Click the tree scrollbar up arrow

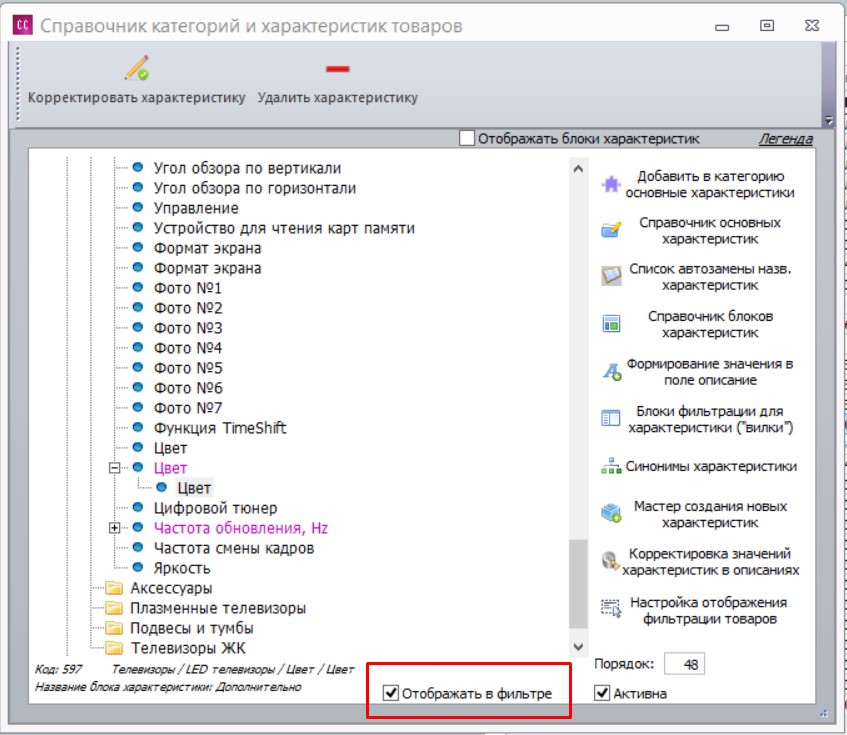pos(578,168)
